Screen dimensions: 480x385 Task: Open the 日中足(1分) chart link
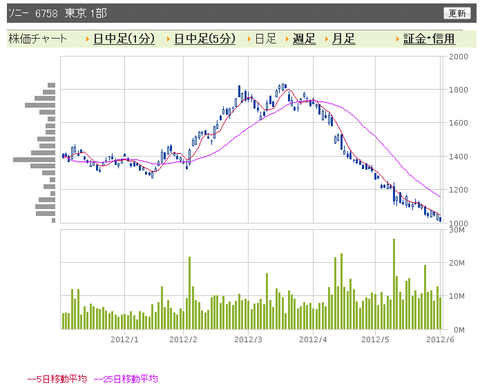[x=124, y=39]
